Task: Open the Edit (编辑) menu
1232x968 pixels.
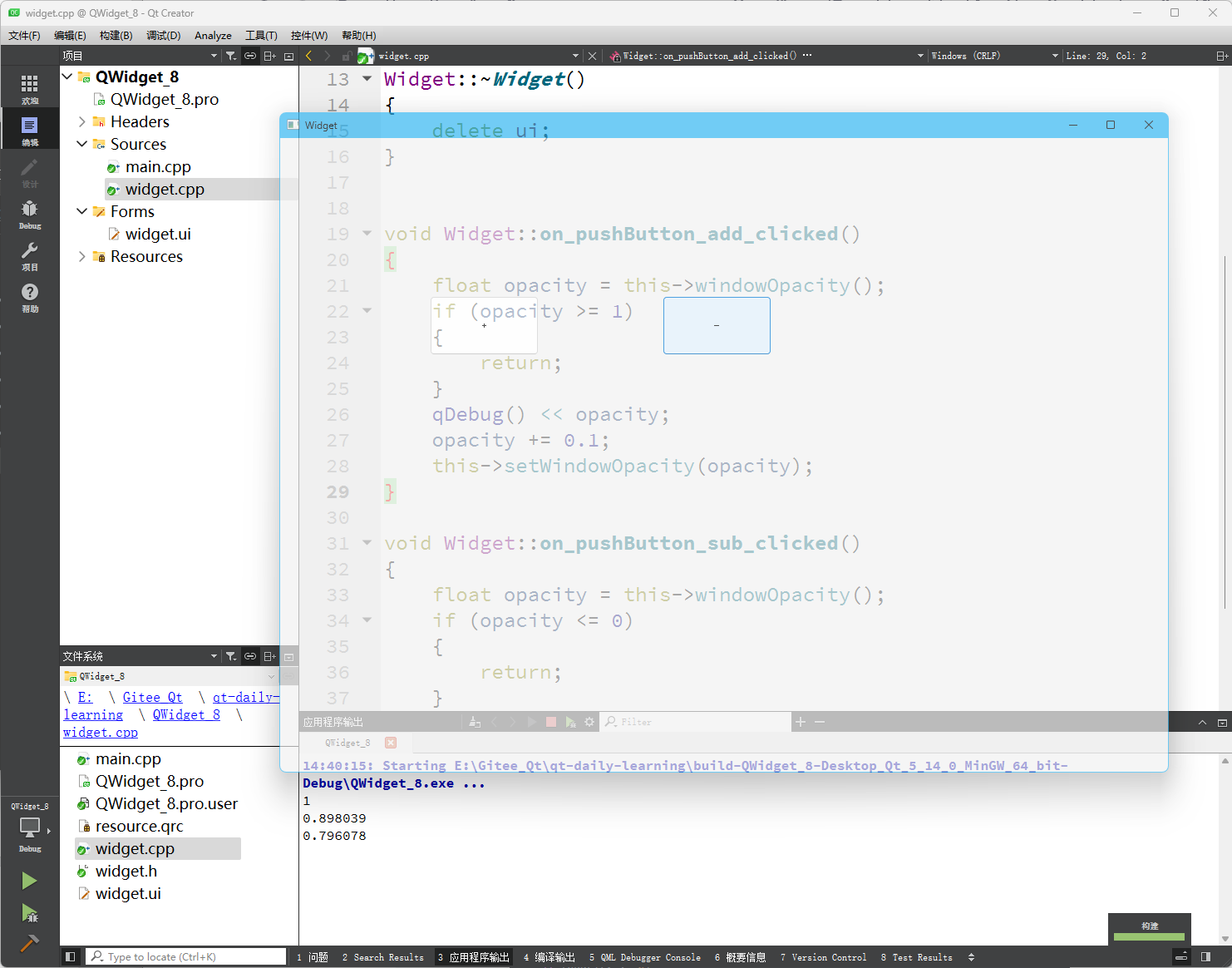Action: pyautogui.click(x=70, y=35)
